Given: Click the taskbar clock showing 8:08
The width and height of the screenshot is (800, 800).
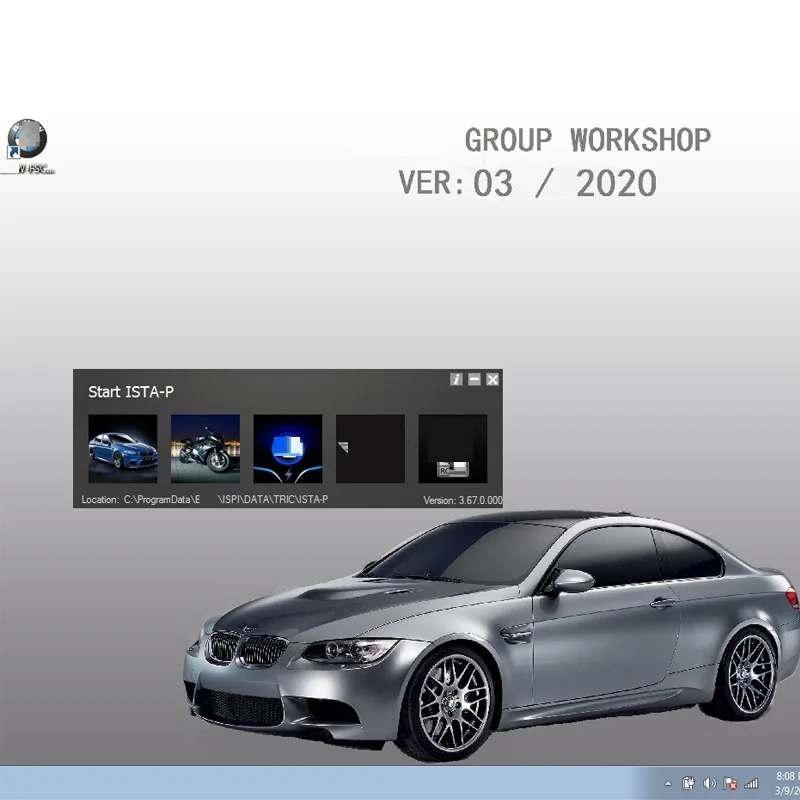Looking at the screenshot, I should coord(787,783).
